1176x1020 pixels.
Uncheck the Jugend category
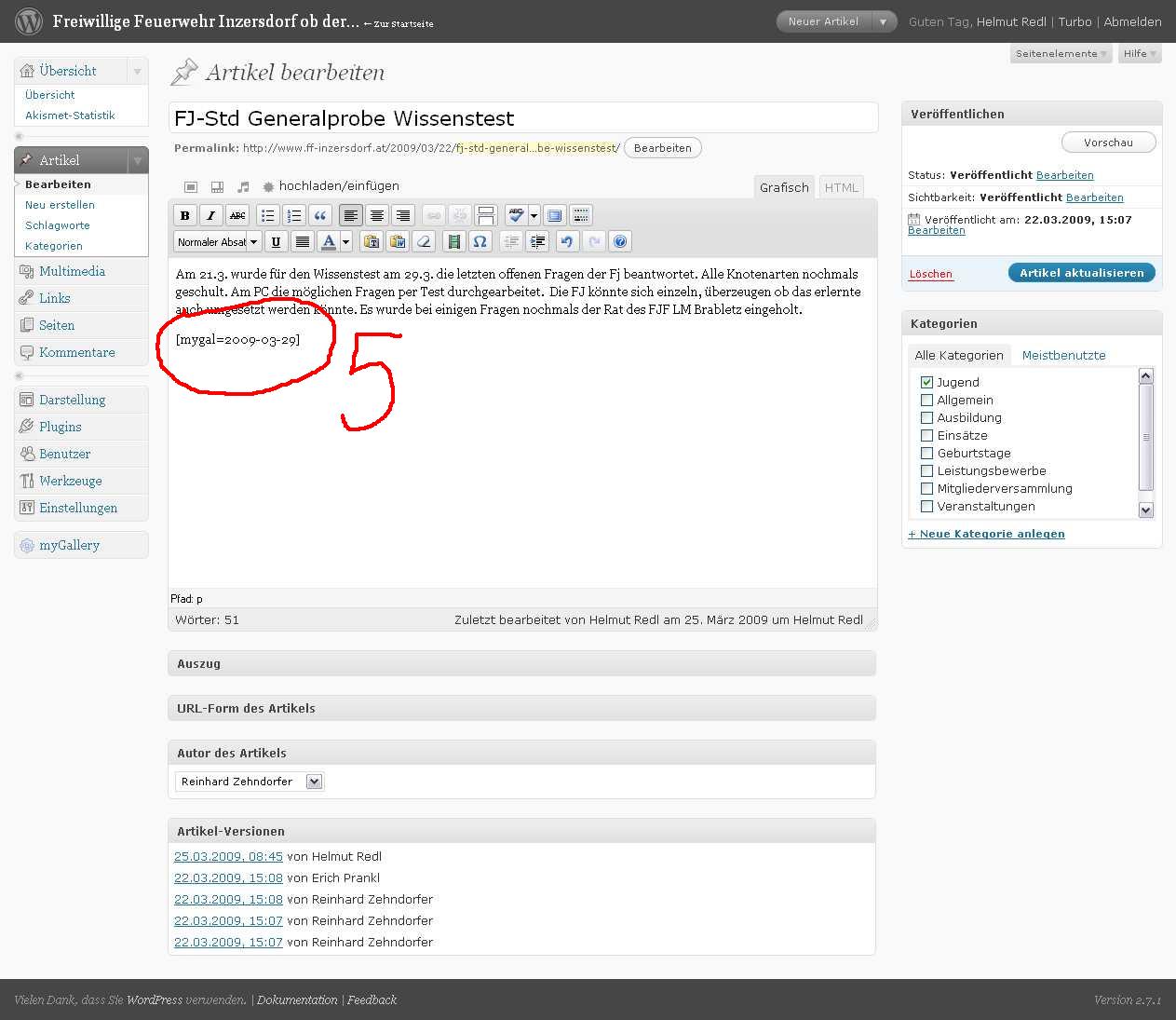click(926, 382)
